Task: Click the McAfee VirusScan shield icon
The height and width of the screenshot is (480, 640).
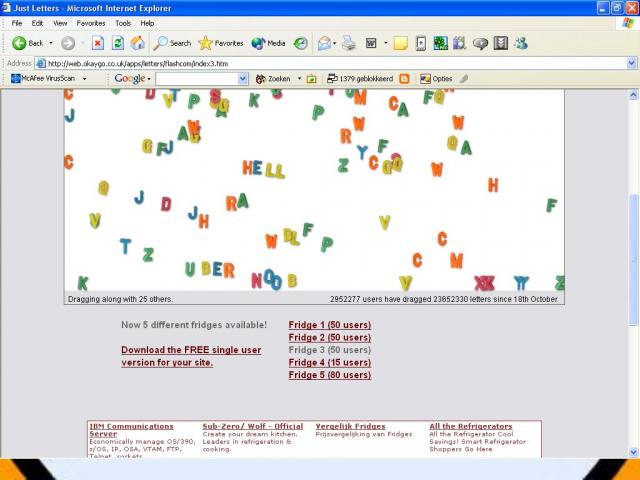Action: tap(16, 78)
